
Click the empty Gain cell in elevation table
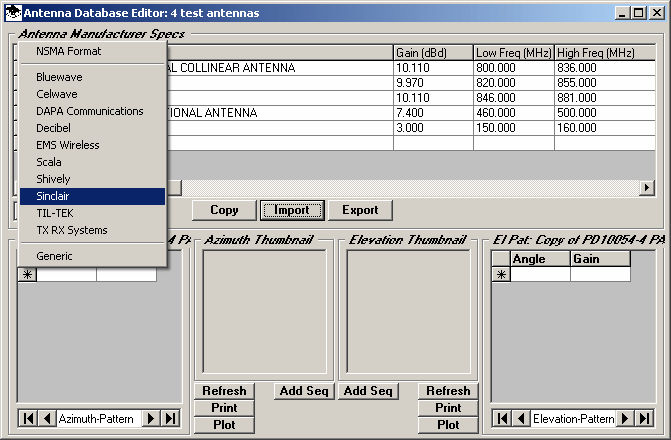pos(600,274)
